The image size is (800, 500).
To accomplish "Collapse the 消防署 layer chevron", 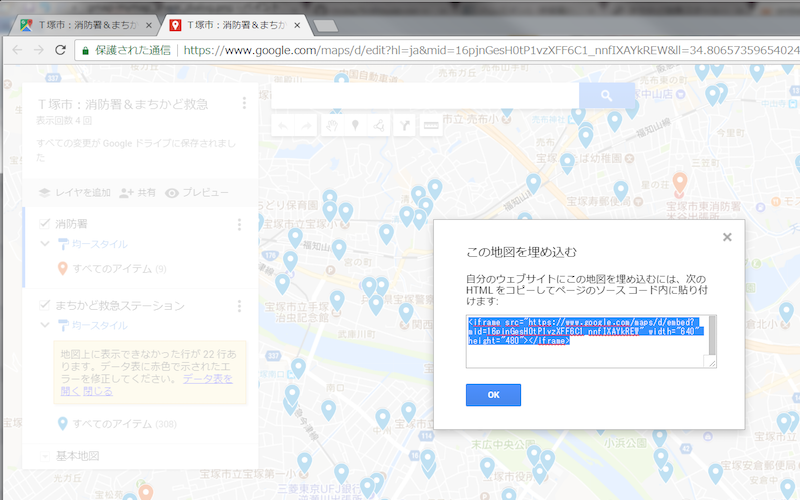I will click(44, 244).
